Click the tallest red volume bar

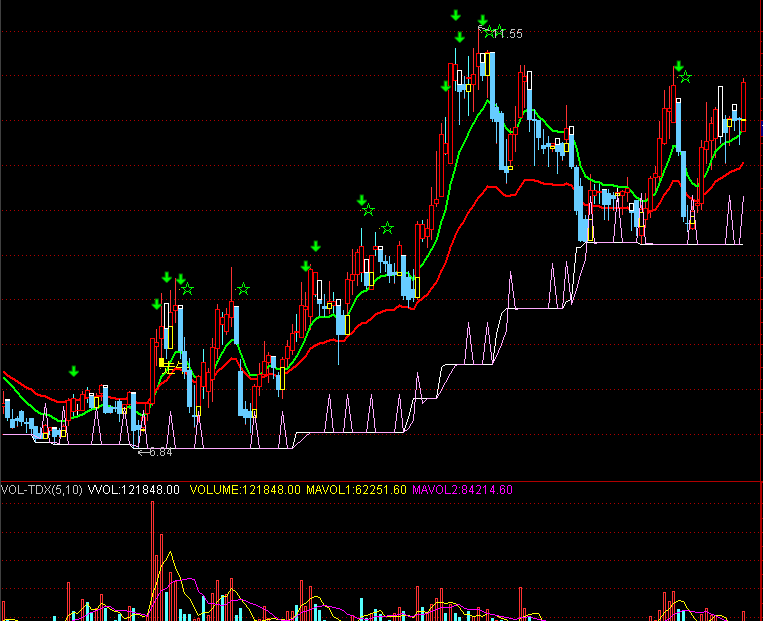tap(152, 560)
